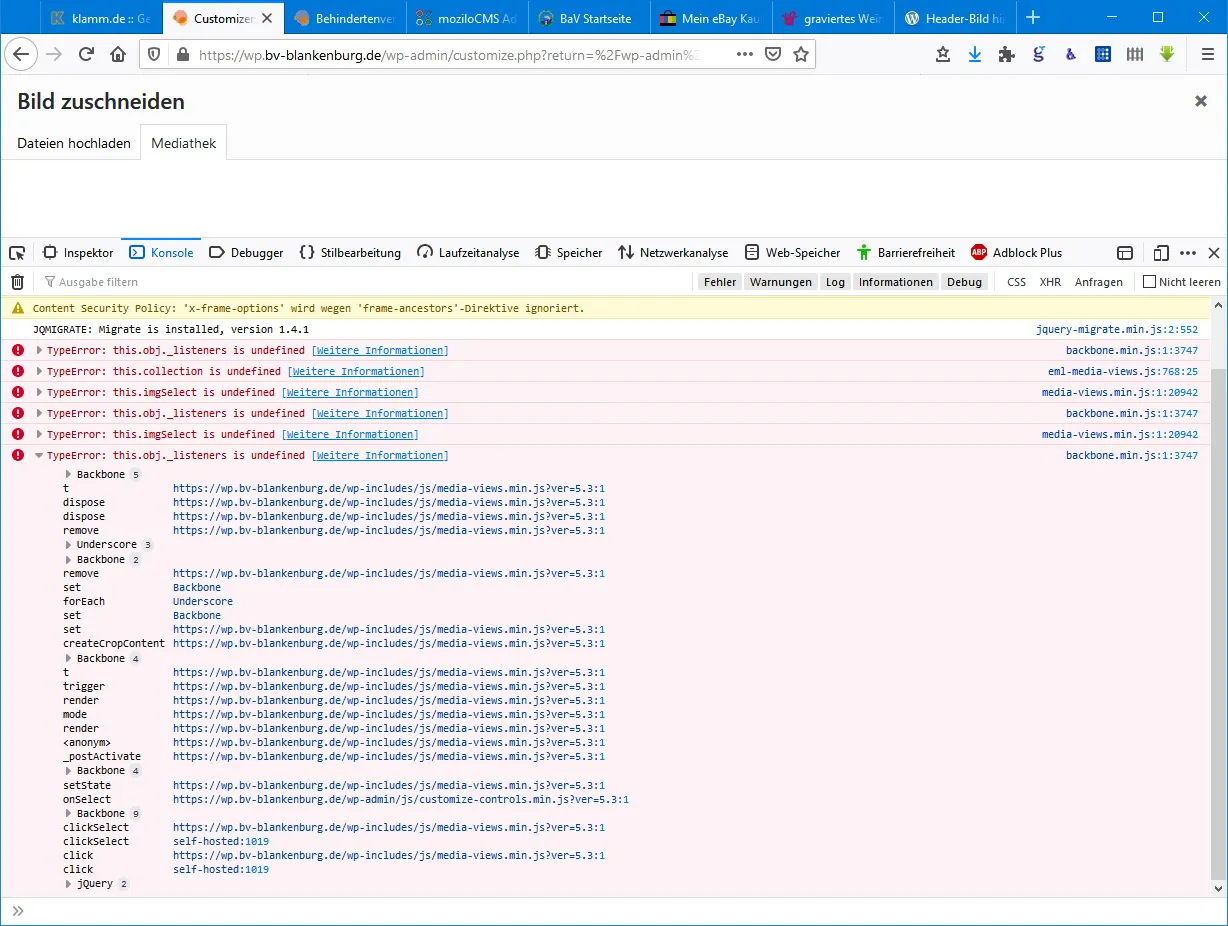The image size is (1228, 926).
Task: Expand the first this.imgSelect is undefined error
Action: 40,393
